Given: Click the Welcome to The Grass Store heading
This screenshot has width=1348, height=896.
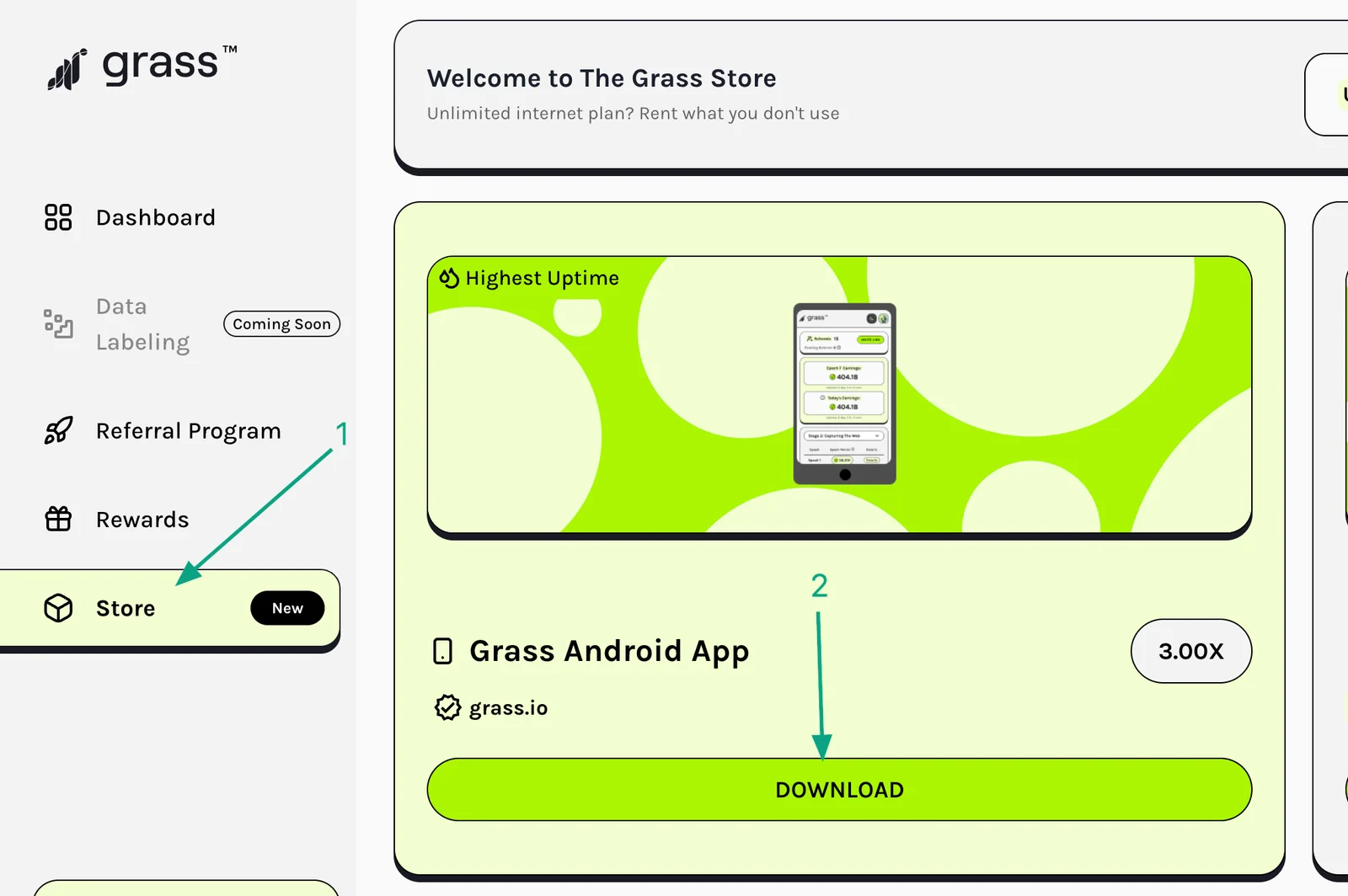Looking at the screenshot, I should (602, 78).
